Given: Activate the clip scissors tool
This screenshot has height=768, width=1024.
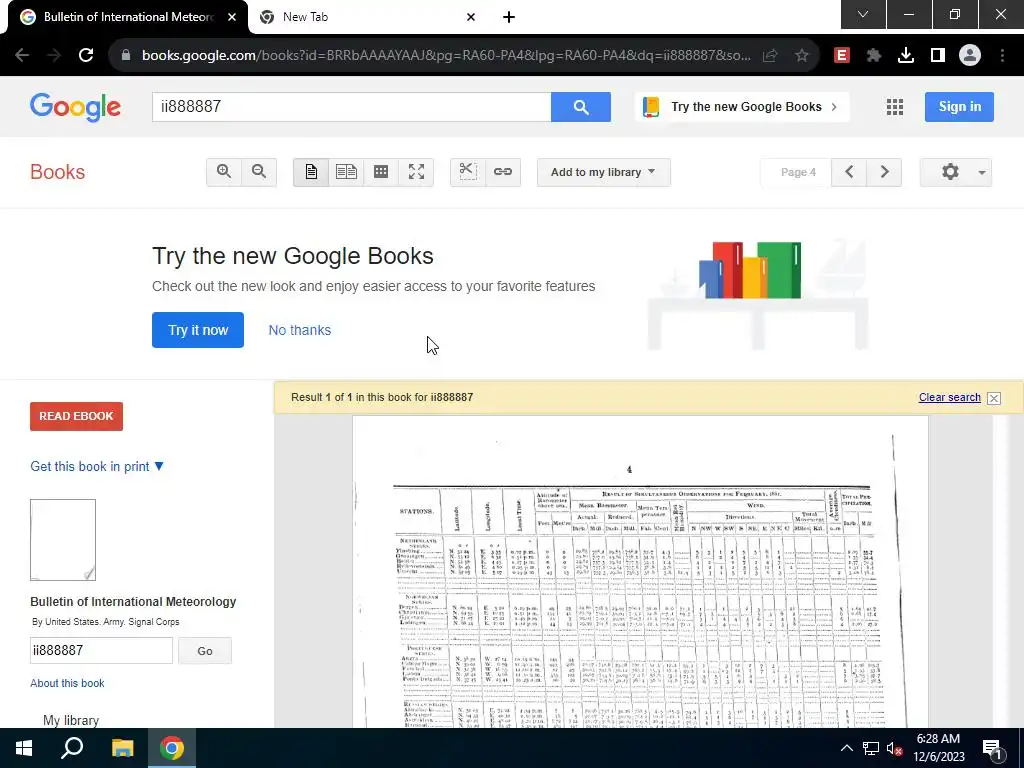Looking at the screenshot, I should click(468, 172).
